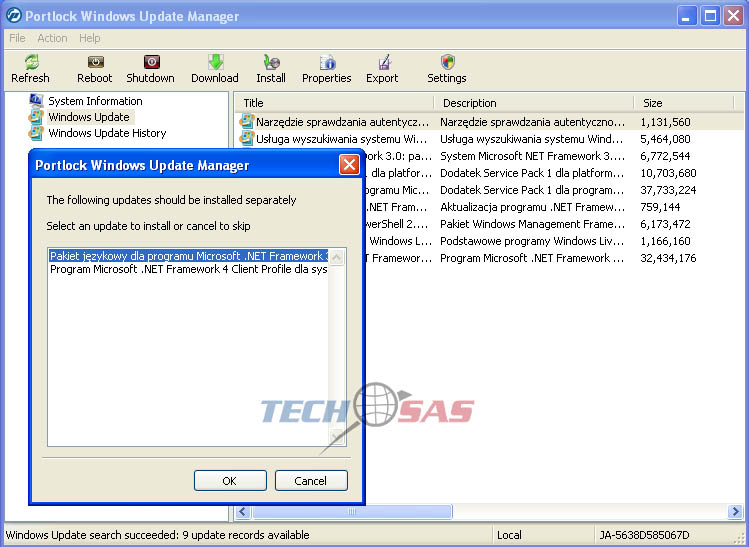This screenshot has height=547, width=749.
Task: Click the Shutdown toolbar icon
Action: pos(152,62)
